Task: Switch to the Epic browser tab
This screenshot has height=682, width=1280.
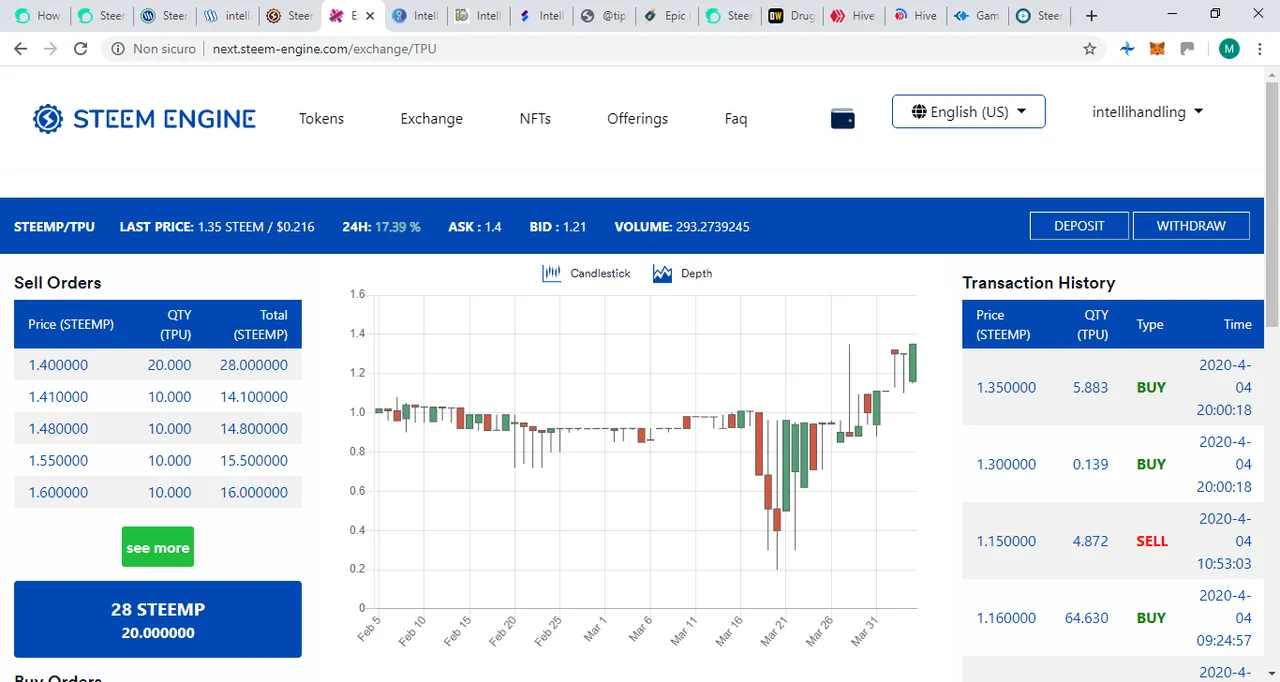Action: [x=665, y=16]
